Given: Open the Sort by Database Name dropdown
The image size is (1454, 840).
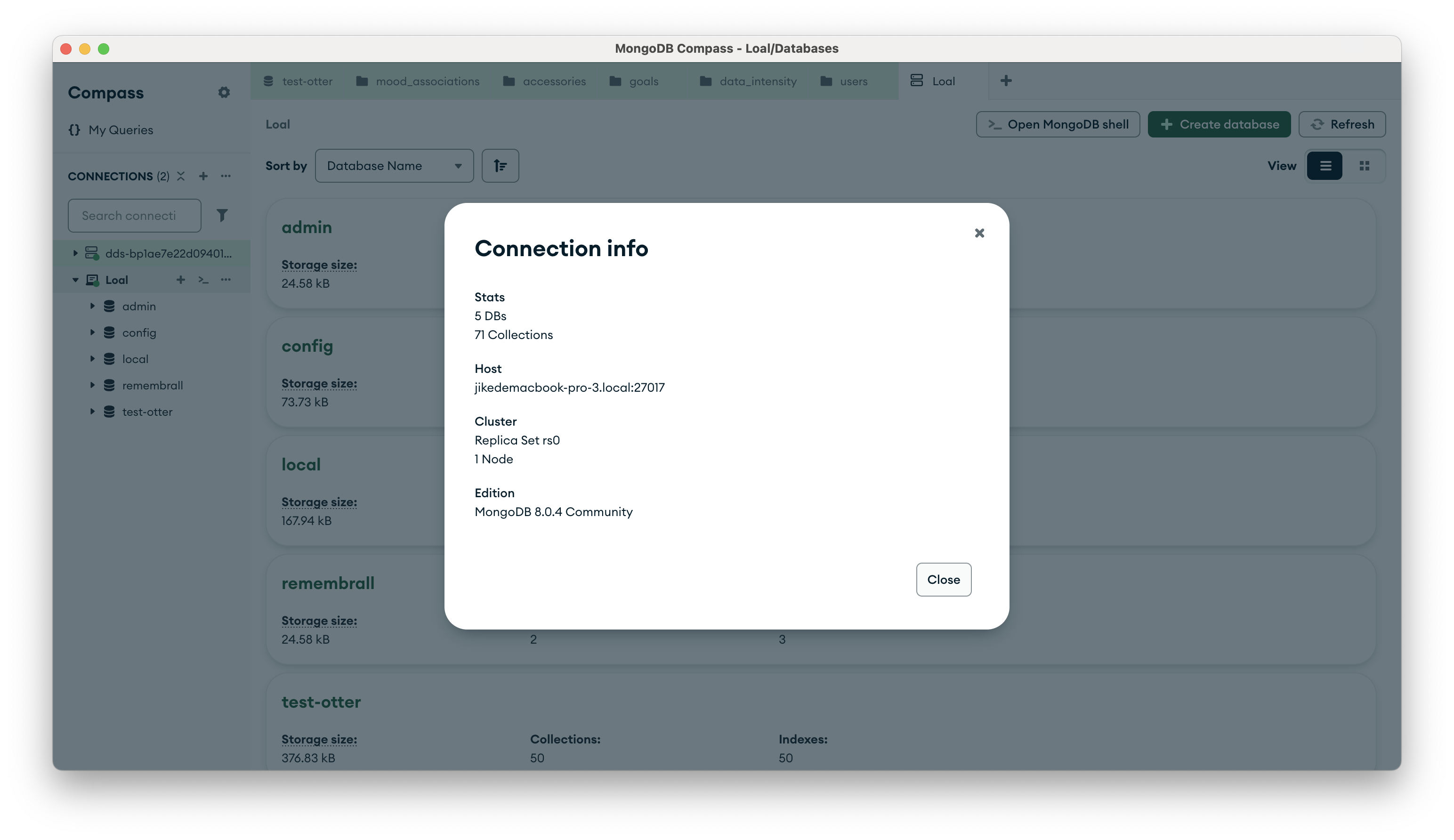Looking at the screenshot, I should 394,166.
